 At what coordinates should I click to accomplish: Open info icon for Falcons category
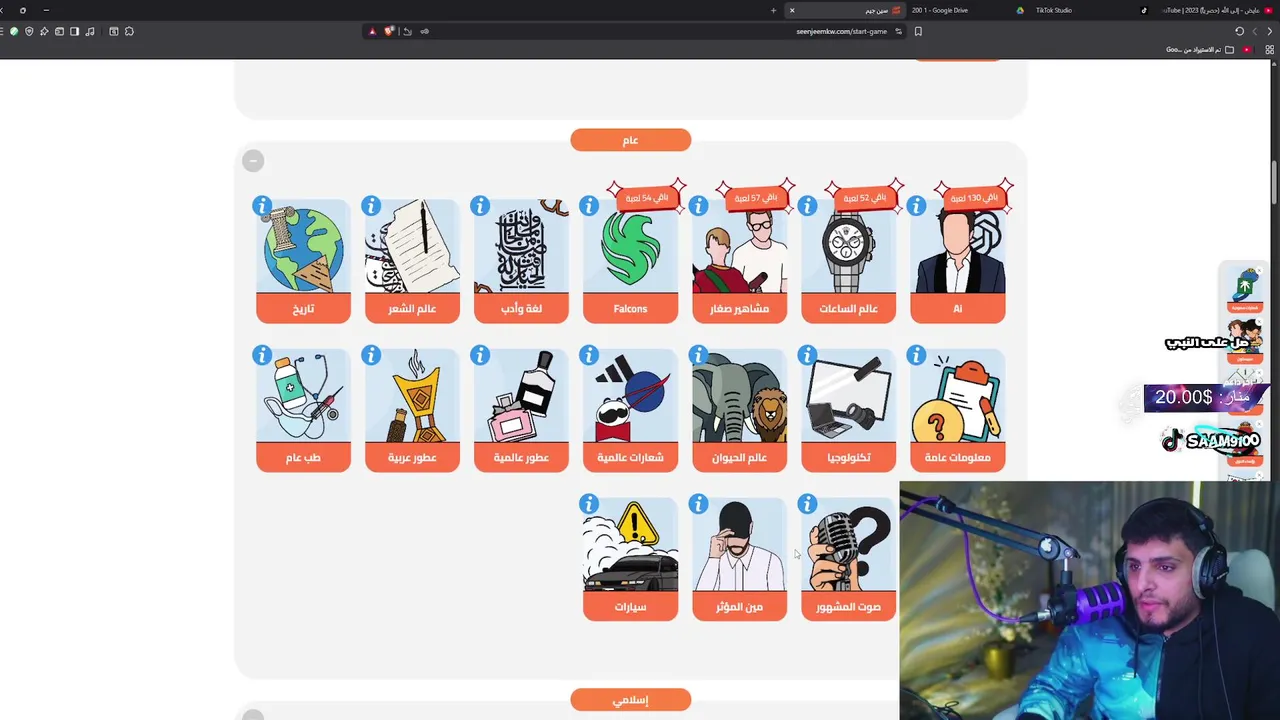pos(589,206)
